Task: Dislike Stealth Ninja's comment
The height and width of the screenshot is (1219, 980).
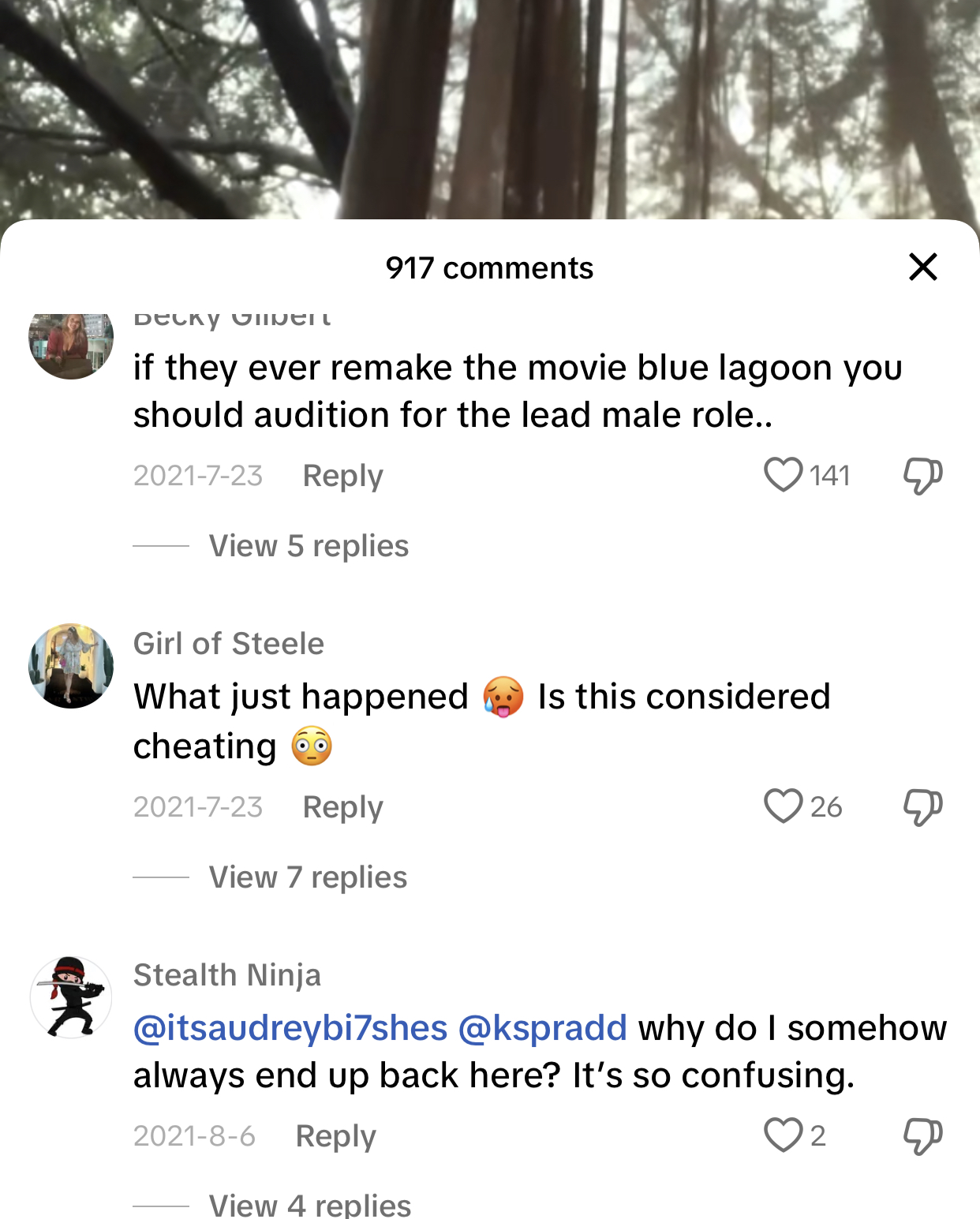Action: pos(922,1136)
